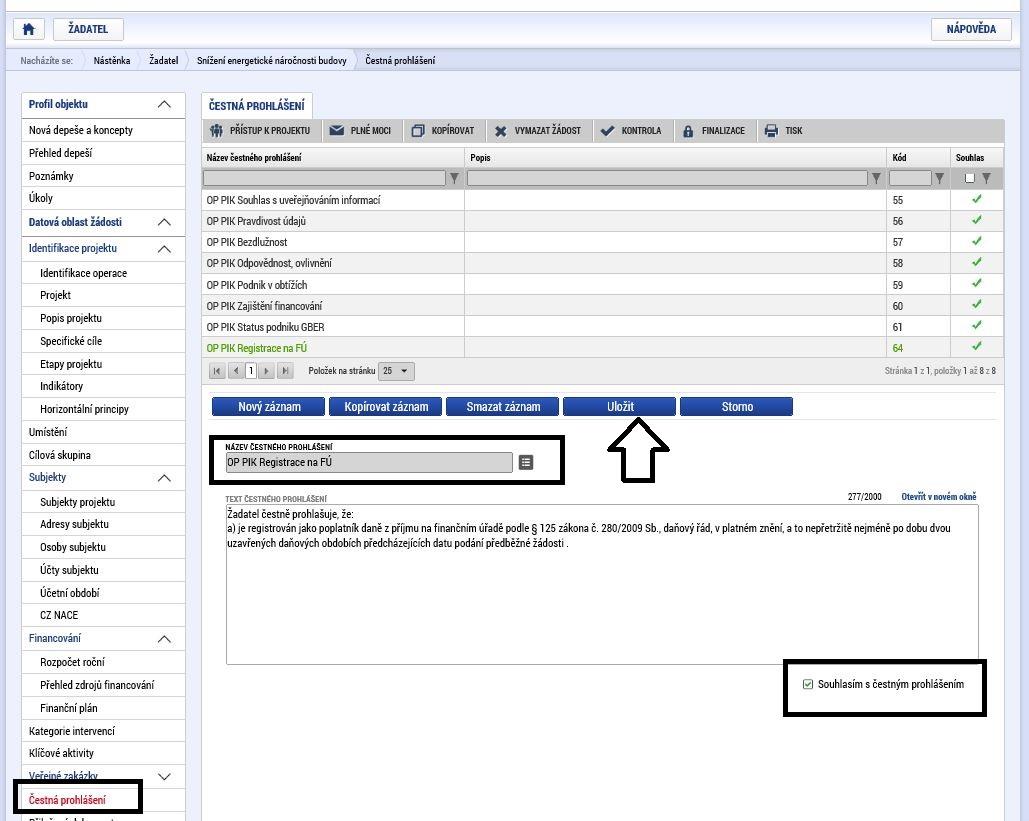The height and width of the screenshot is (821, 1029).
Task: Click Kopírovat in the toolbar
Action: click(443, 131)
